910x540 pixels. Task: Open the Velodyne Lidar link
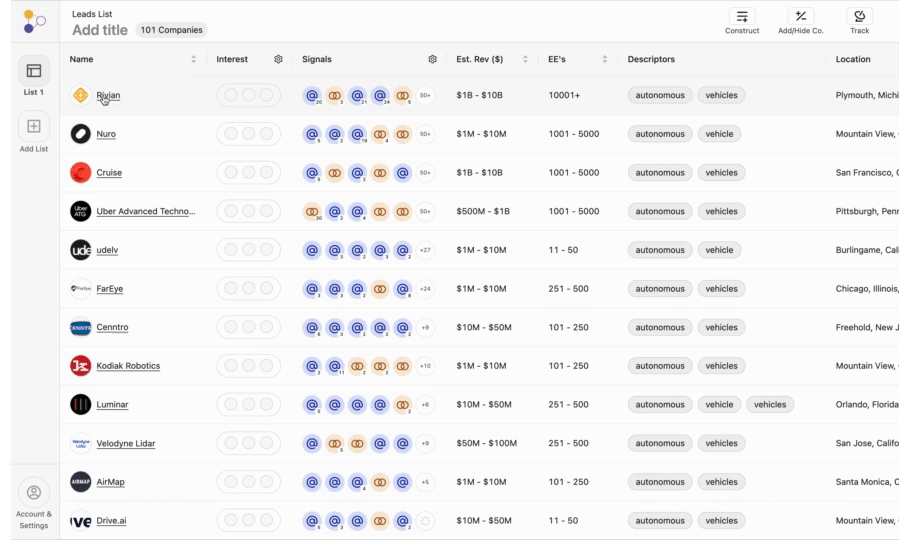click(125, 443)
